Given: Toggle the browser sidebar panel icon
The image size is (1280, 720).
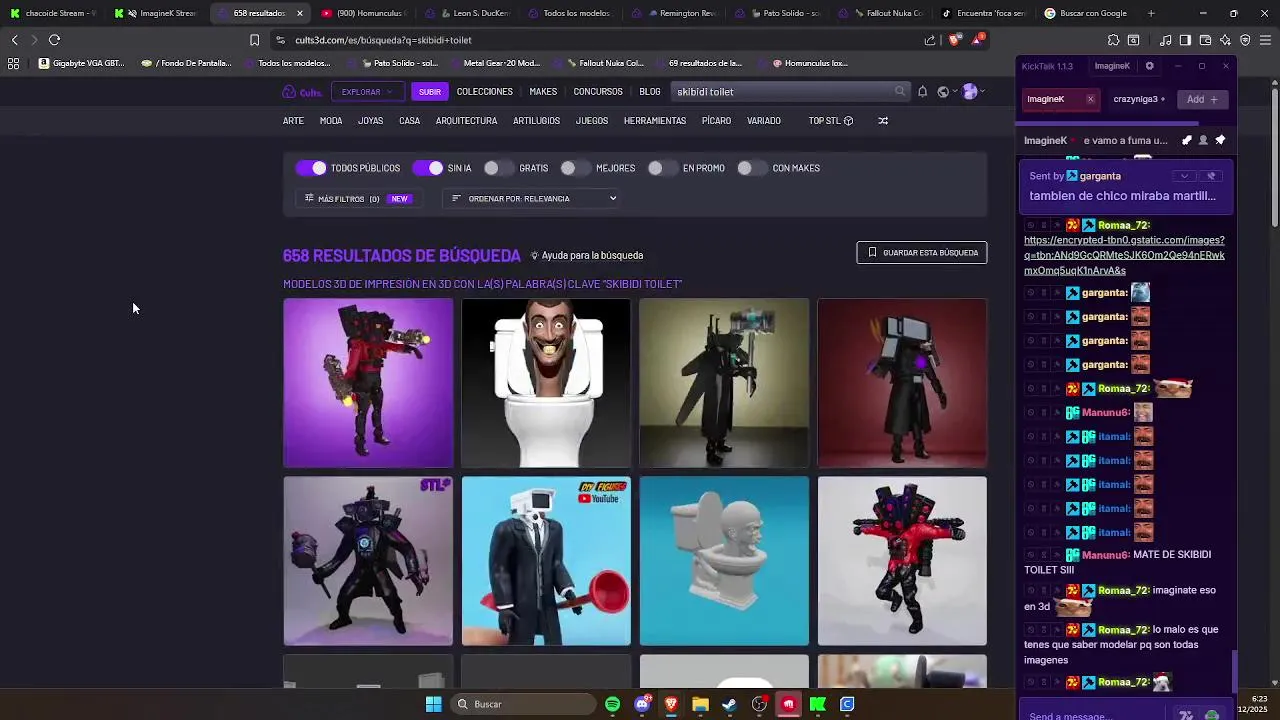Looking at the screenshot, I should pos(1185,40).
